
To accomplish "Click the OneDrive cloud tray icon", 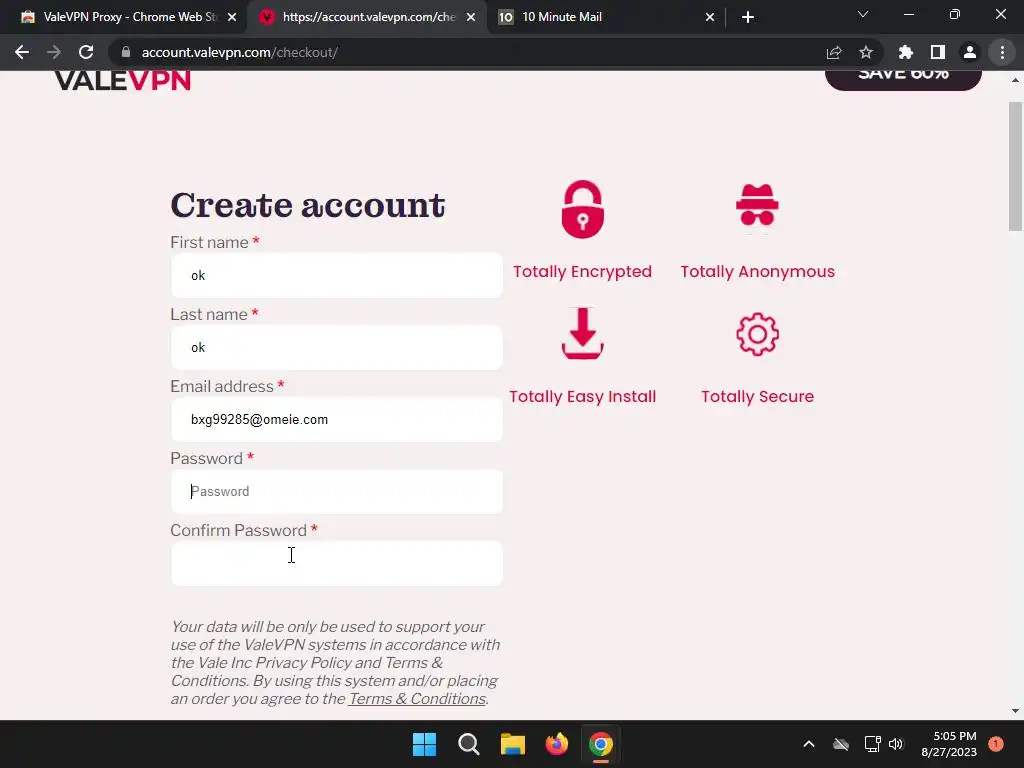I will (x=841, y=744).
